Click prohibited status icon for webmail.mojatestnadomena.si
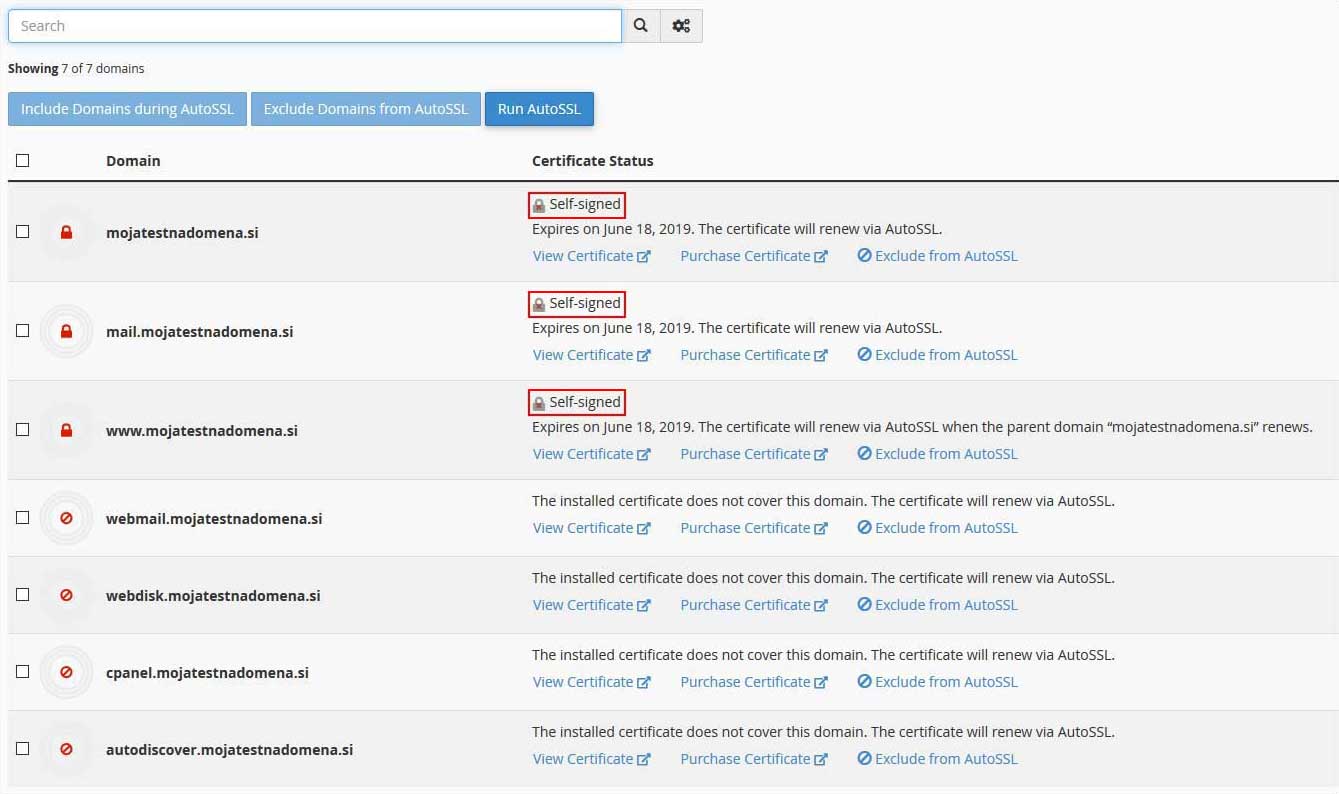1339x794 pixels. click(x=66, y=518)
